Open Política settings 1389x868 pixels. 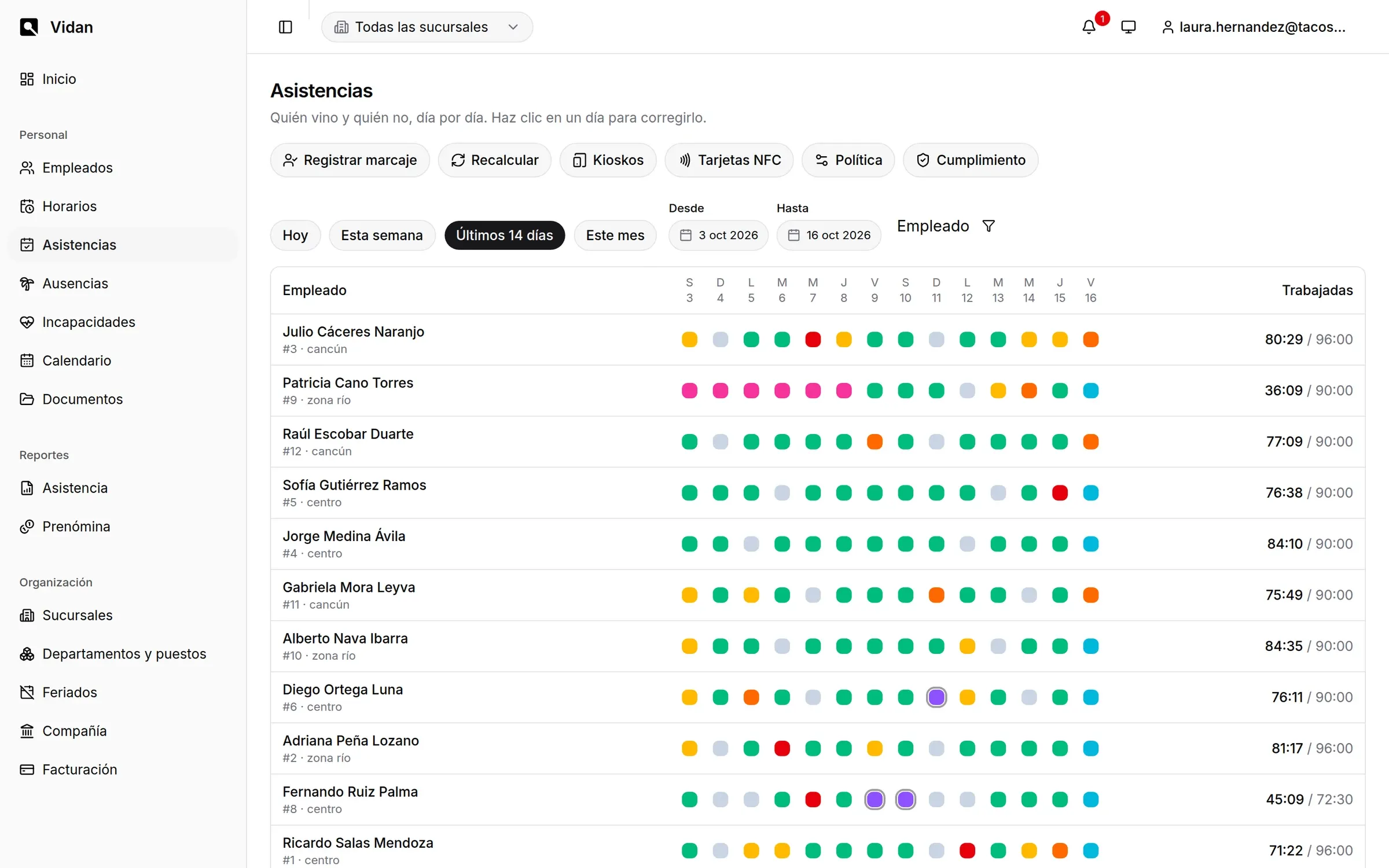pyautogui.click(x=848, y=160)
